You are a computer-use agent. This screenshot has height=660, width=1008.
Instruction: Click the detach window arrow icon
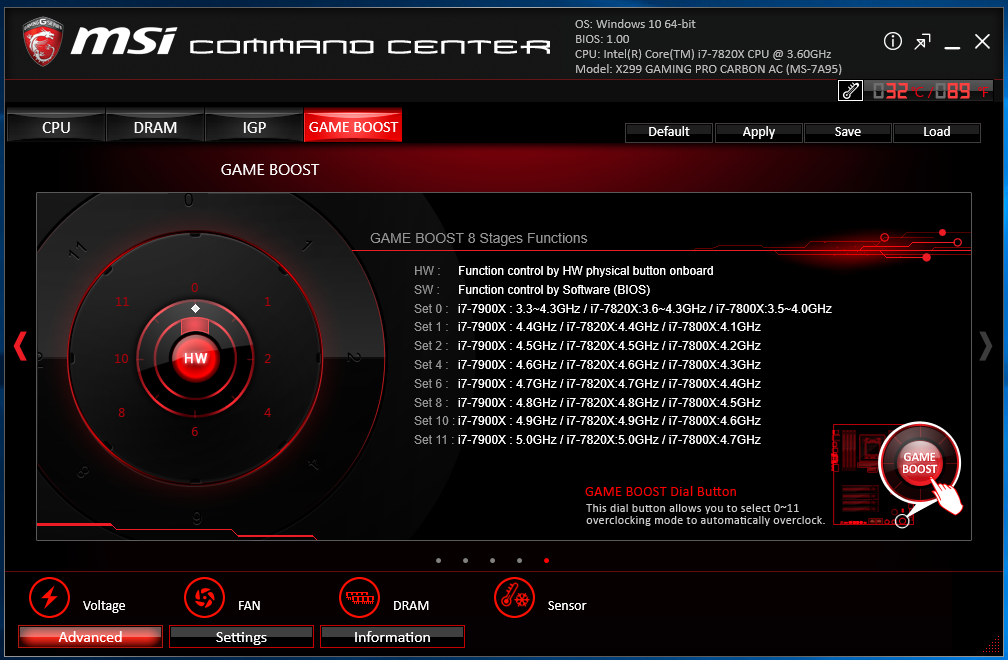(x=922, y=42)
